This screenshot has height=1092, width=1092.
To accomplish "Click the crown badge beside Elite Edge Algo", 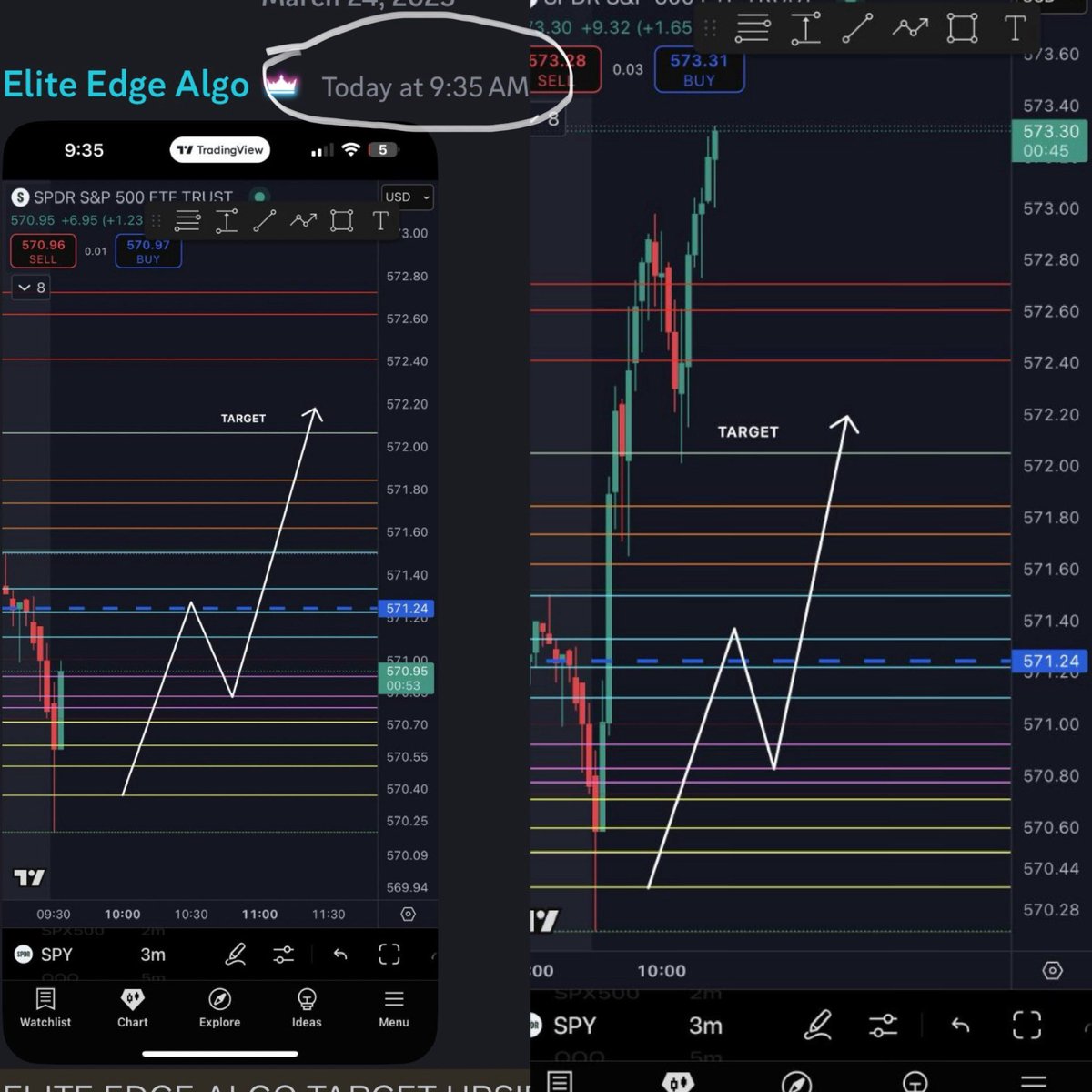I will [282, 86].
